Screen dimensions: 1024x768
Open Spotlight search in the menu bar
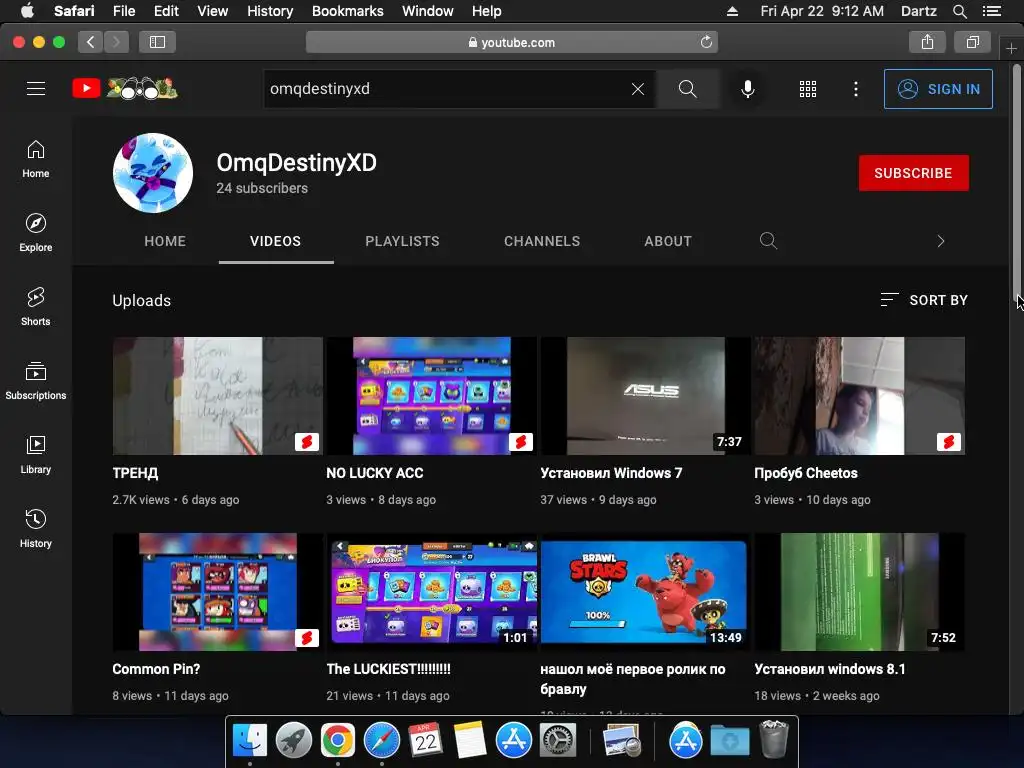(959, 11)
